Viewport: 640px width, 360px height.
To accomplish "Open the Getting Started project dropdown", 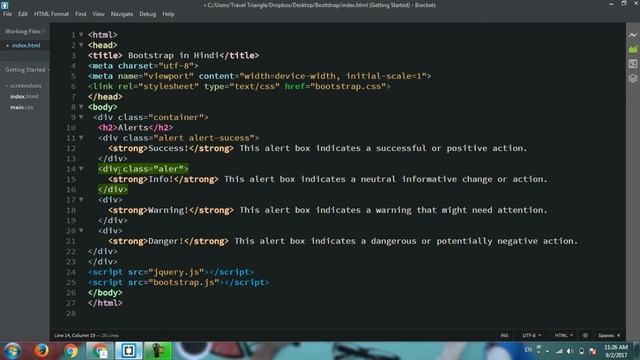I will click(x=27, y=70).
